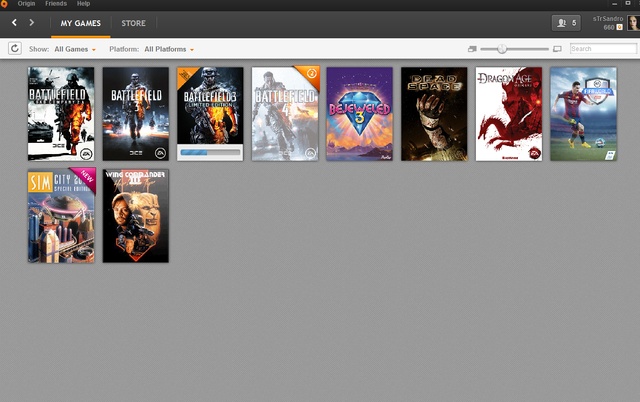Switch to the MY GAMES tab
Viewport: 640px width, 402px height.
coord(80,23)
